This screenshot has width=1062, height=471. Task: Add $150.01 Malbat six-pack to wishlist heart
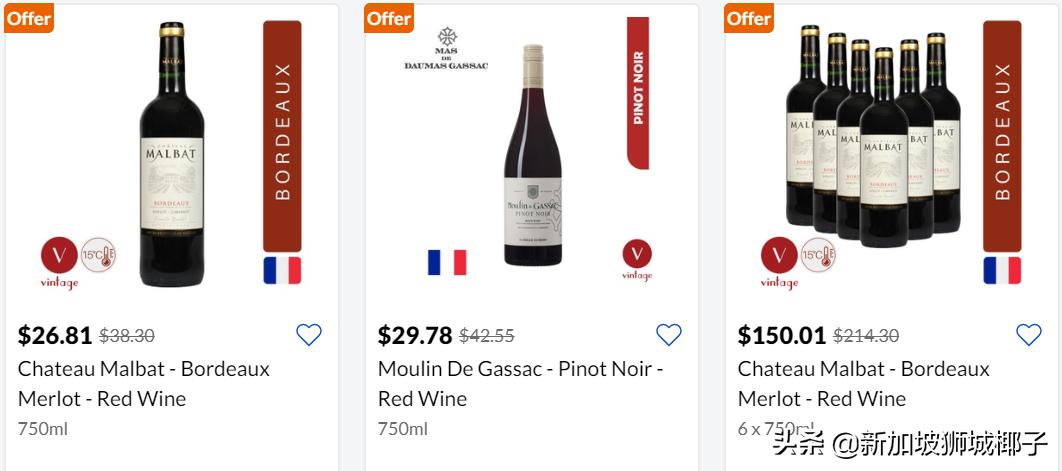pyautogui.click(x=1028, y=335)
